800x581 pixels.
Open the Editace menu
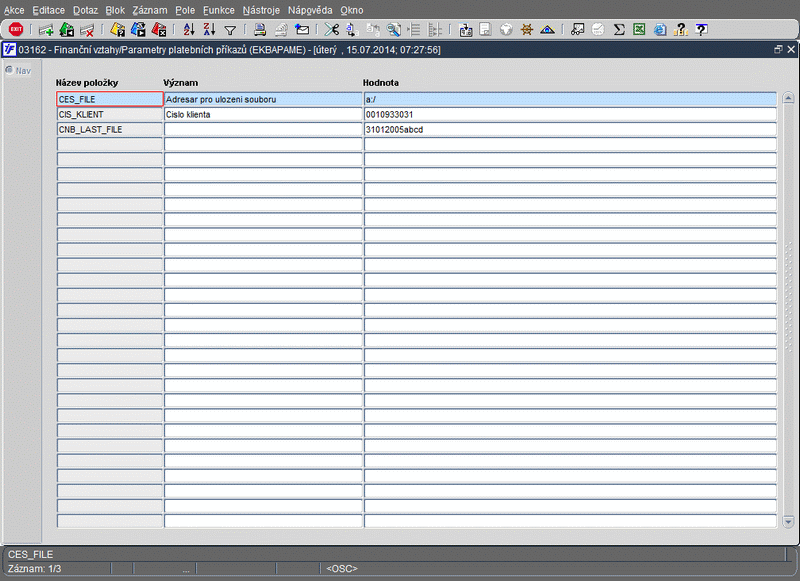pyautogui.click(x=48, y=10)
